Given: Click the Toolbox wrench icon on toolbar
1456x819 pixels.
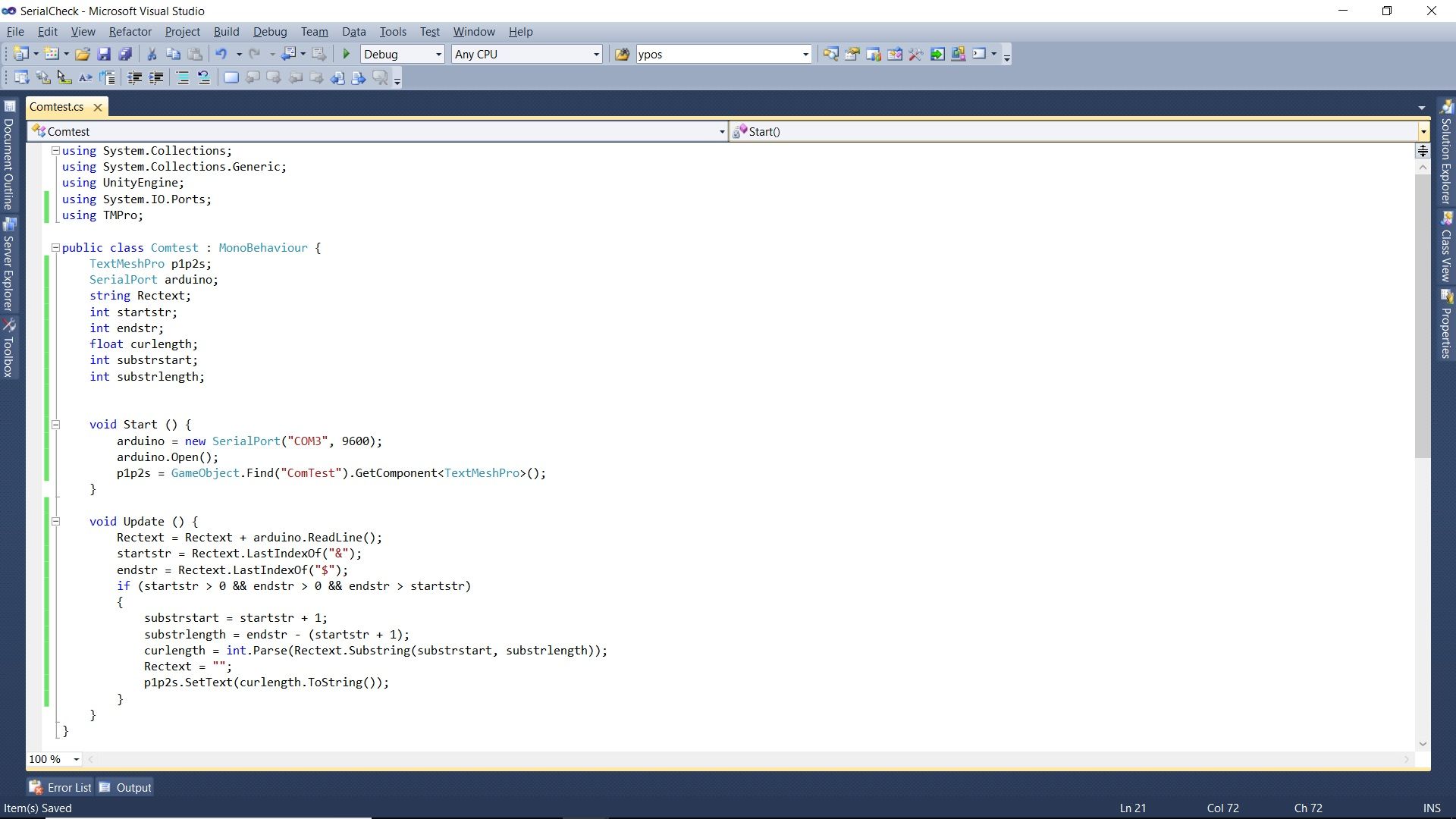Looking at the screenshot, I should pos(916,54).
